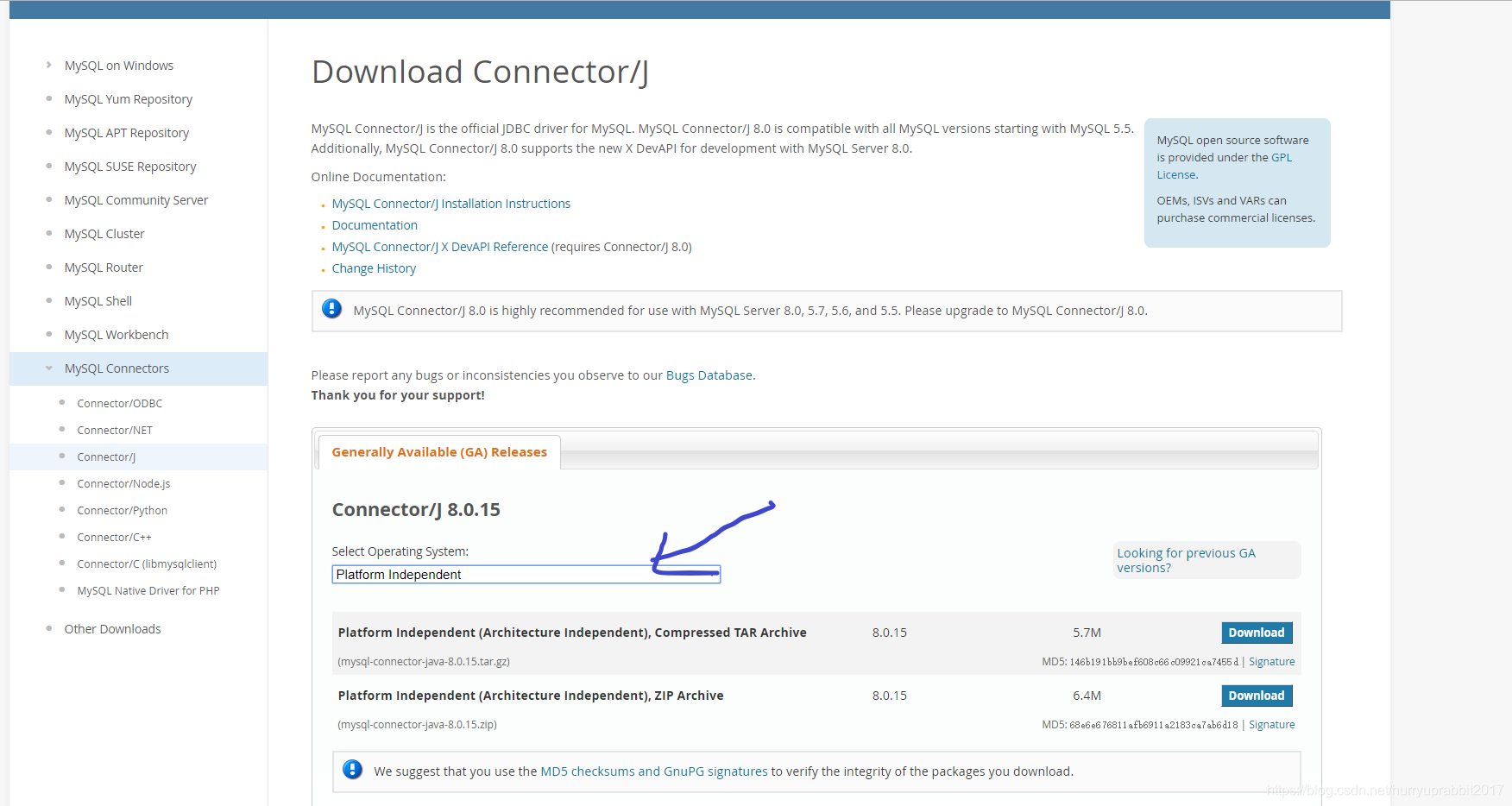Open the MySQL Cluster link
Image resolution: width=1512 pixels, height=806 pixels.
pos(104,234)
